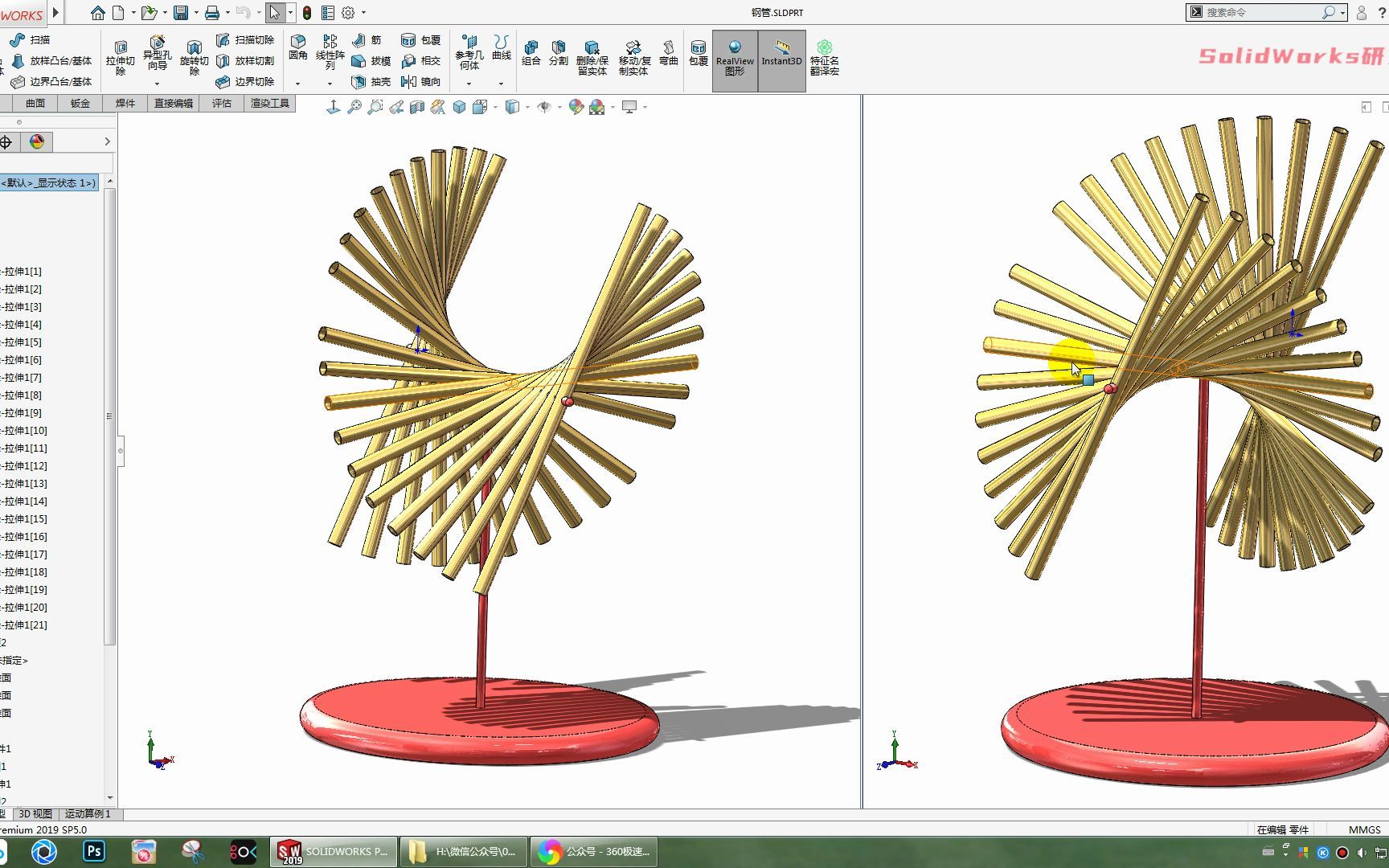Switch to the 钣金 tab
Image resolution: width=1389 pixels, height=868 pixels.
coord(80,103)
